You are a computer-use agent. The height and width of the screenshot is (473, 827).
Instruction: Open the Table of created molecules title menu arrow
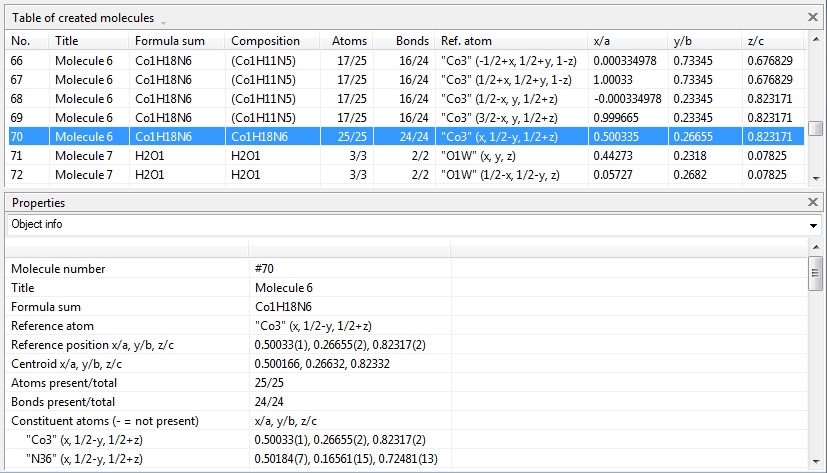point(163,21)
